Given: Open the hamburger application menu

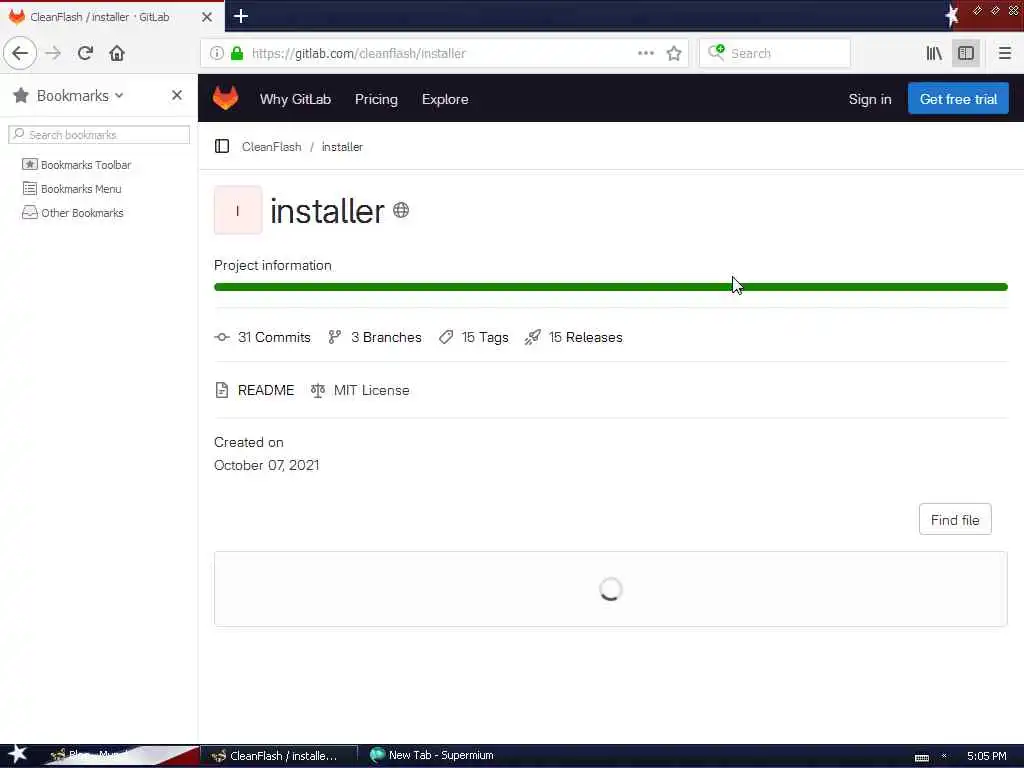Looking at the screenshot, I should click(x=1004, y=53).
